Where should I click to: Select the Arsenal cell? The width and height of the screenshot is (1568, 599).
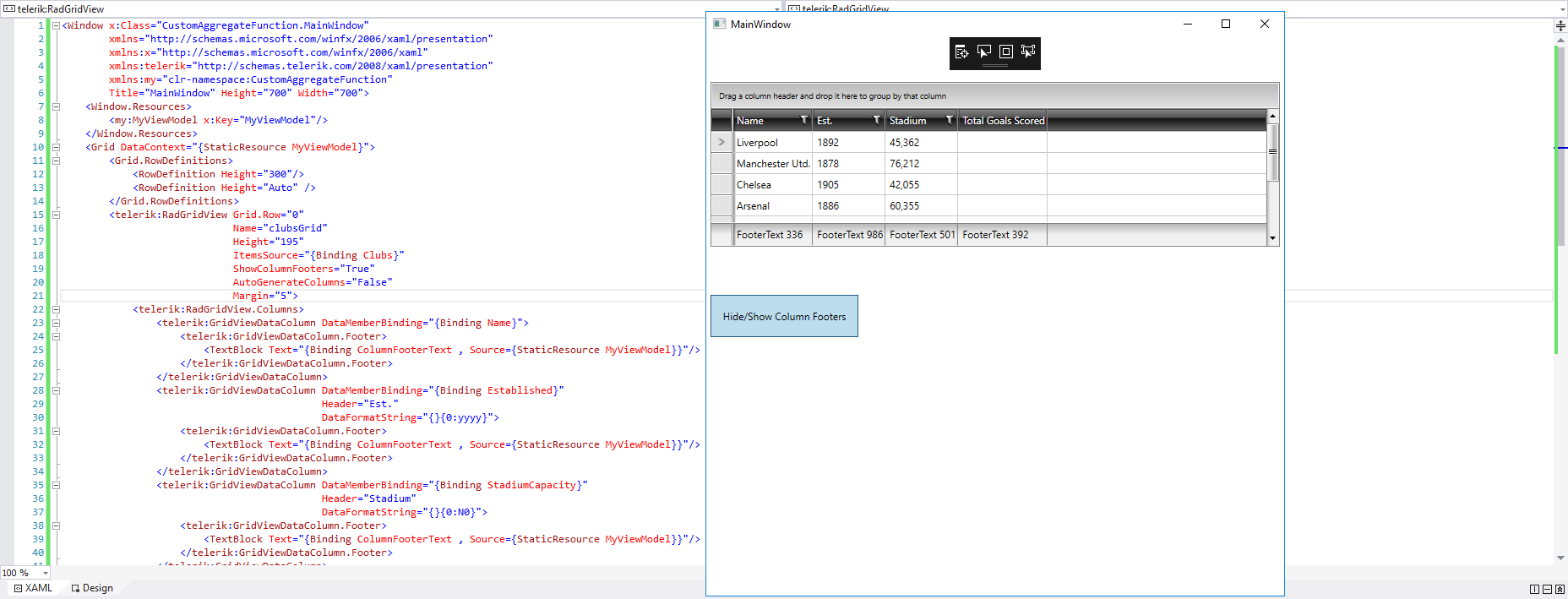[773, 205]
